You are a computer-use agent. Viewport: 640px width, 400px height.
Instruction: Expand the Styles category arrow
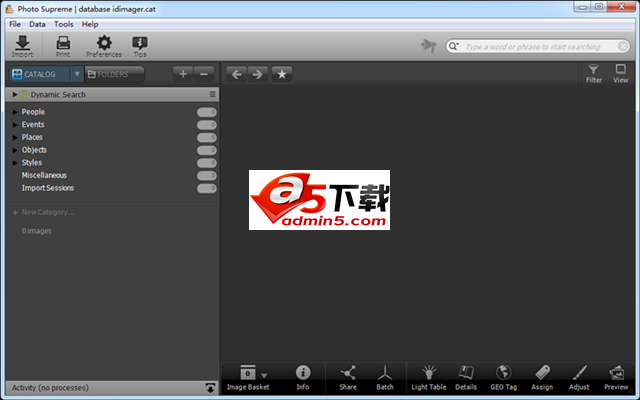pyautogui.click(x=15, y=162)
